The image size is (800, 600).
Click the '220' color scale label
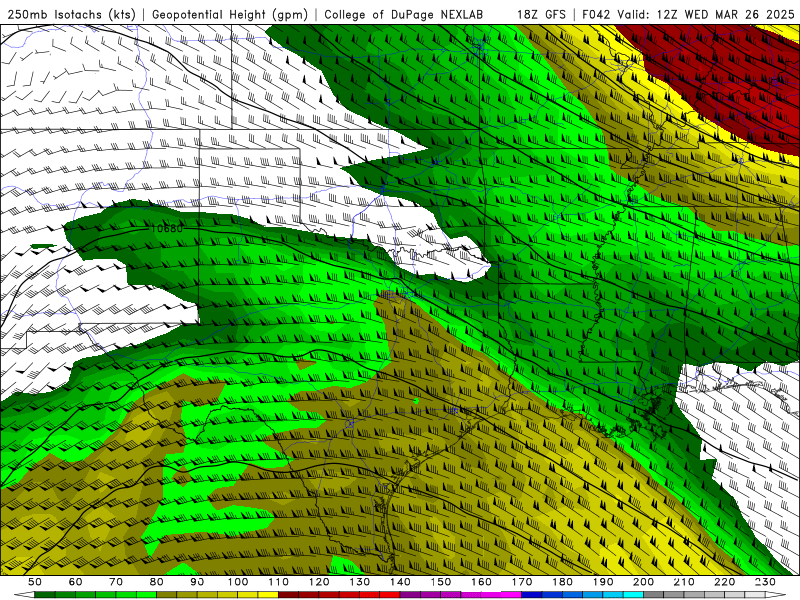coord(724,582)
